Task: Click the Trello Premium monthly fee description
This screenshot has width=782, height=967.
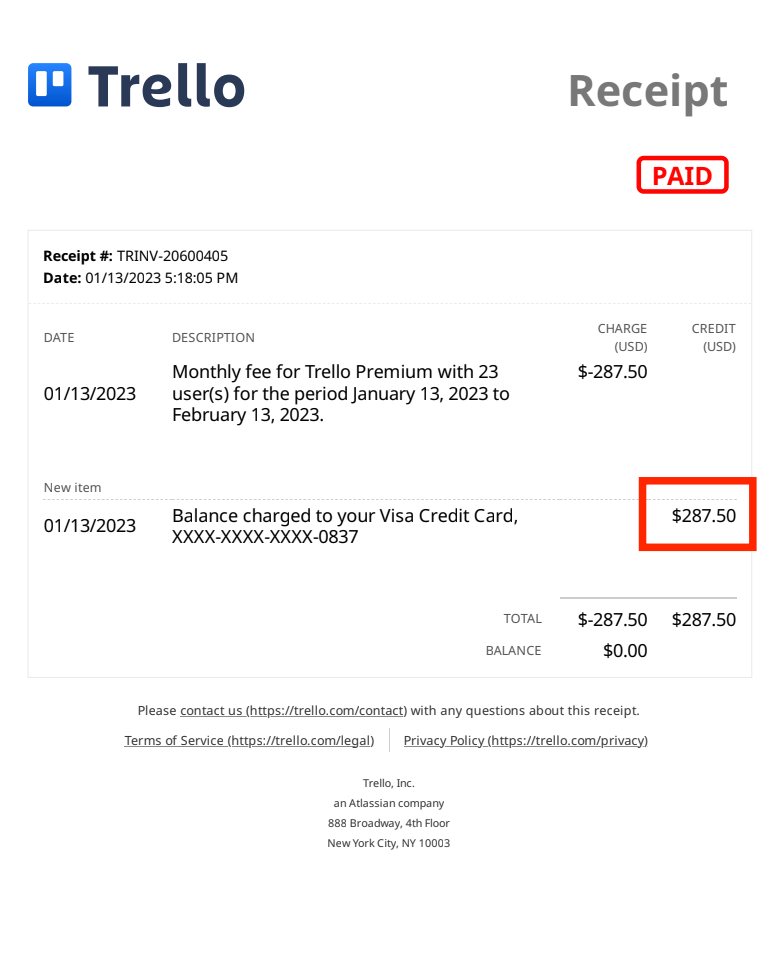Action: 341,393
